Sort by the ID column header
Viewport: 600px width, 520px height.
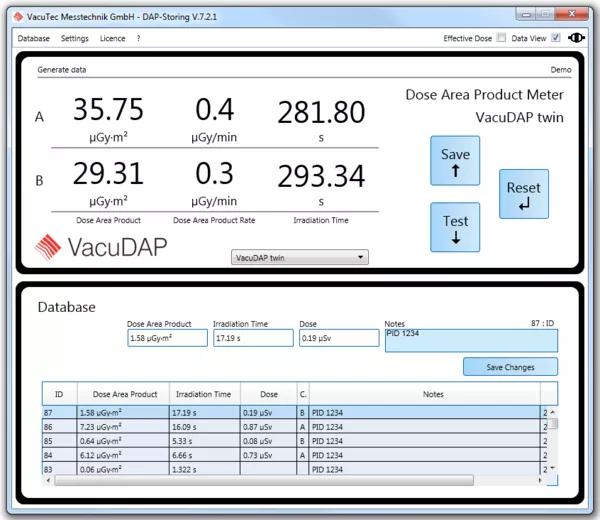tap(59, 394)
